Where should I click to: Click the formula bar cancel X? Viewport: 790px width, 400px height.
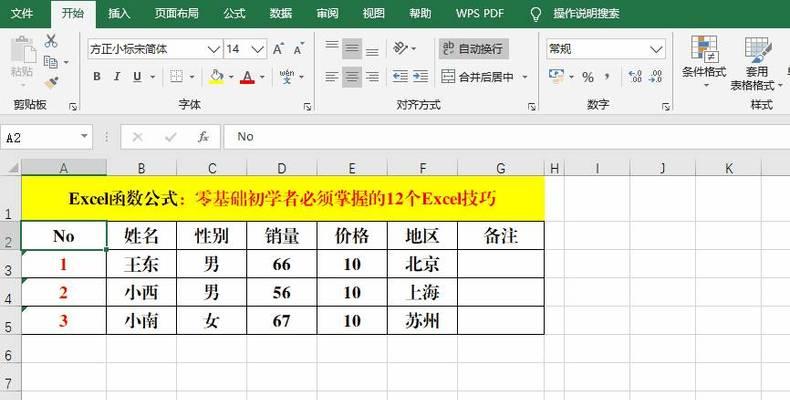pyautogui.click(x=138, y=137)
